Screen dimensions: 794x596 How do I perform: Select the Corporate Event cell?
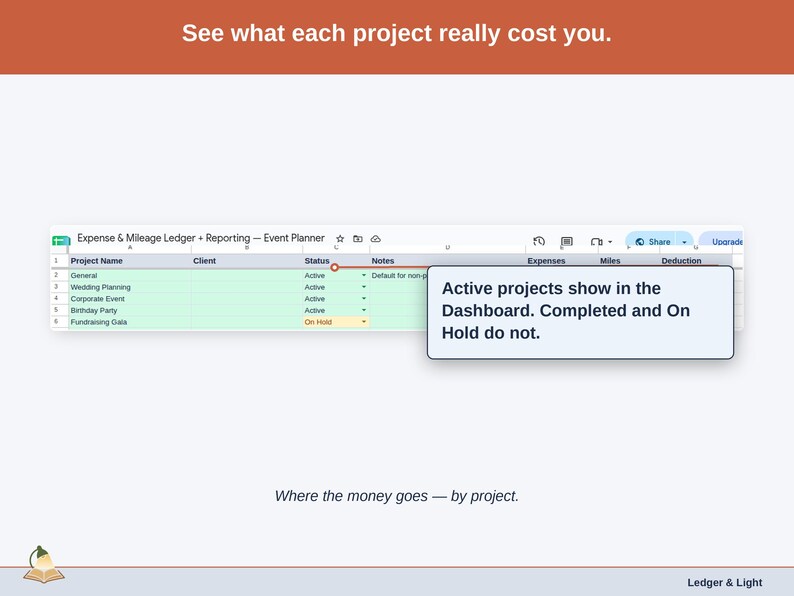coord(130,299)
